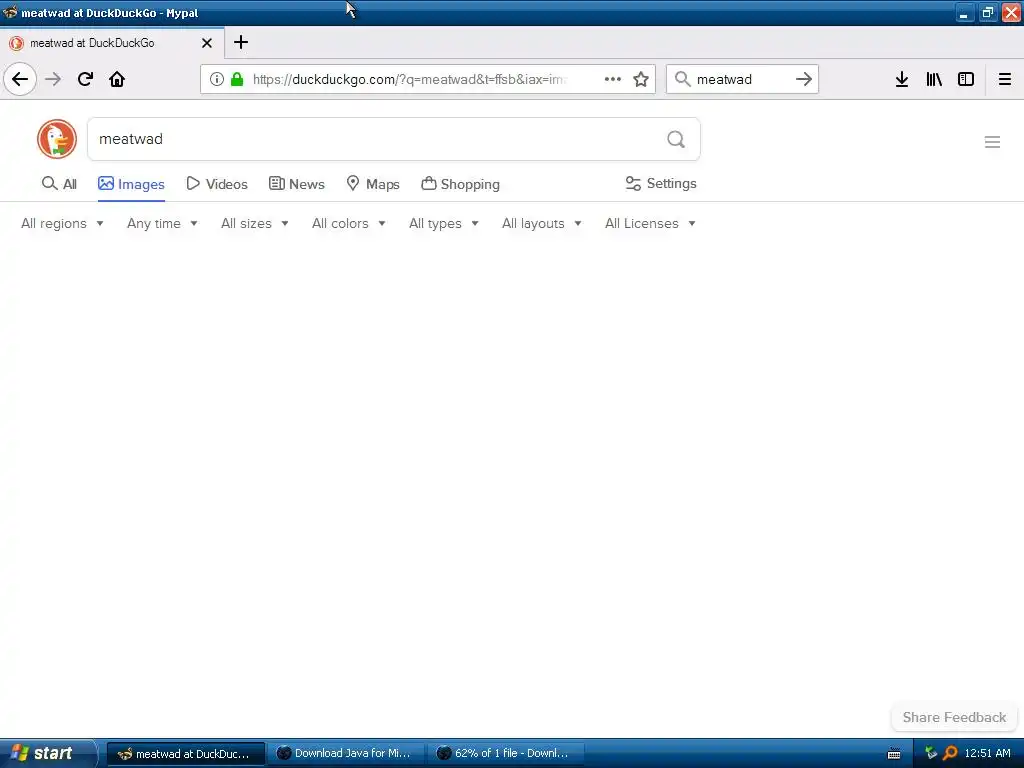The width and height of the screenshot is (1024, 768).
Task: Open the Maps tab
Action: (x=373, y=184)
